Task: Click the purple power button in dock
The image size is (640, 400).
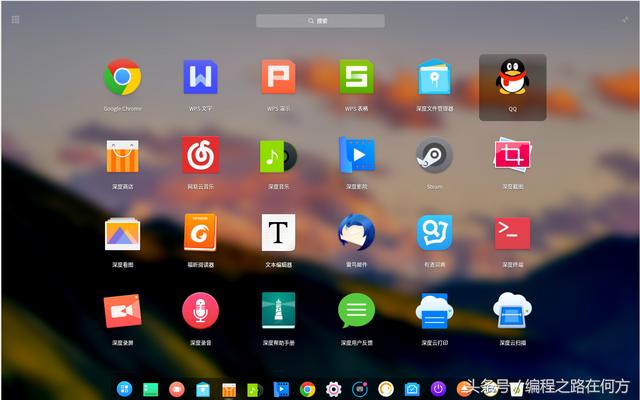Action: pos(438,389)
